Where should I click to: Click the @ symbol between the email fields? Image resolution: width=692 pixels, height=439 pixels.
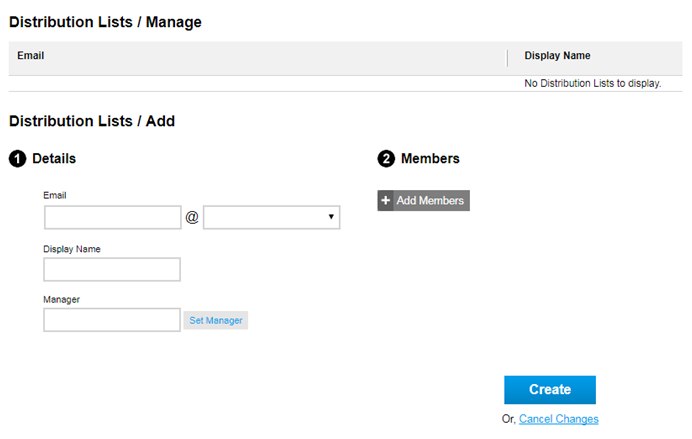tap(192, 217)
